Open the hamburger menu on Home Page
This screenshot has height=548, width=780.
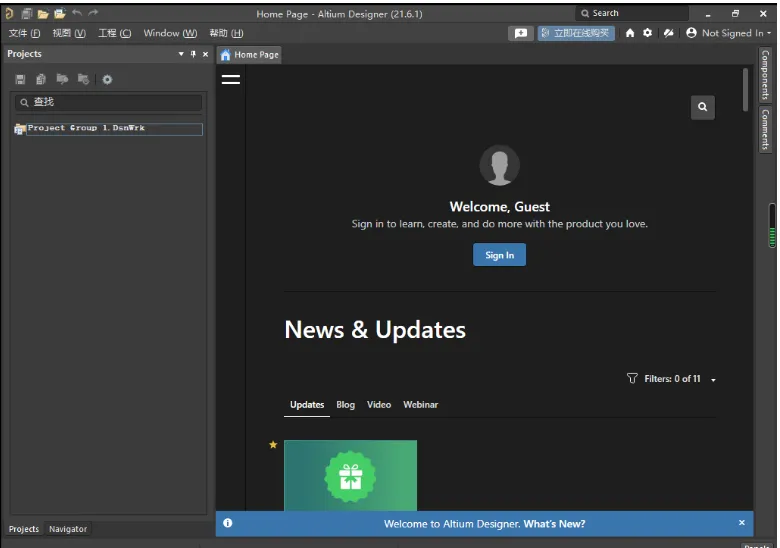231,79
